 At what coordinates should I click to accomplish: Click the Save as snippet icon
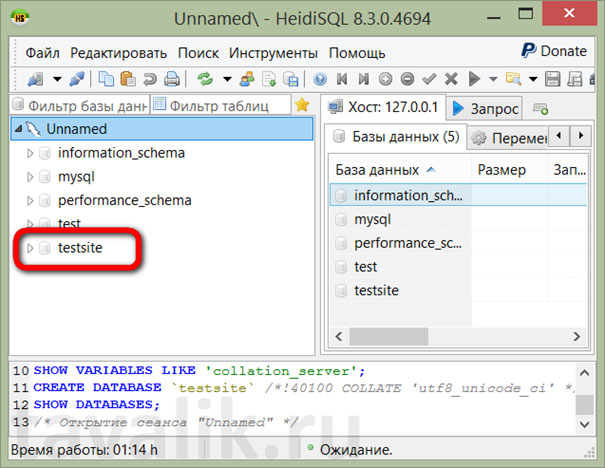coord(575,79)
